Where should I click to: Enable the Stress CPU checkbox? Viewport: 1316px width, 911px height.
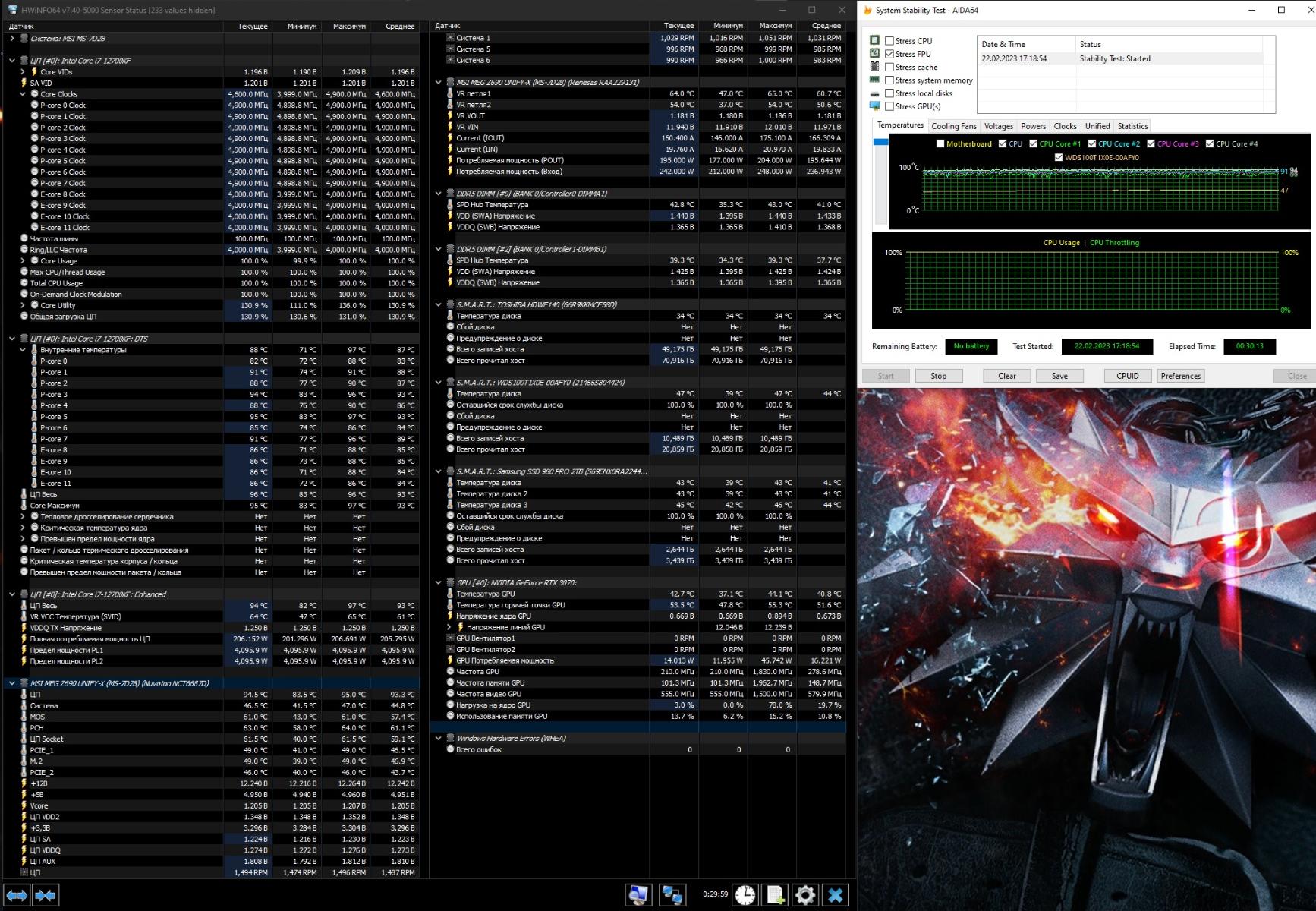[889, 41]
